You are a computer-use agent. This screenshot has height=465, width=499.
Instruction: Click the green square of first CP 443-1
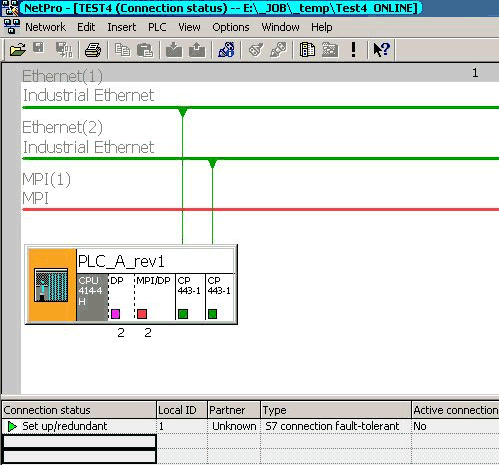click(x=183, y=314)
